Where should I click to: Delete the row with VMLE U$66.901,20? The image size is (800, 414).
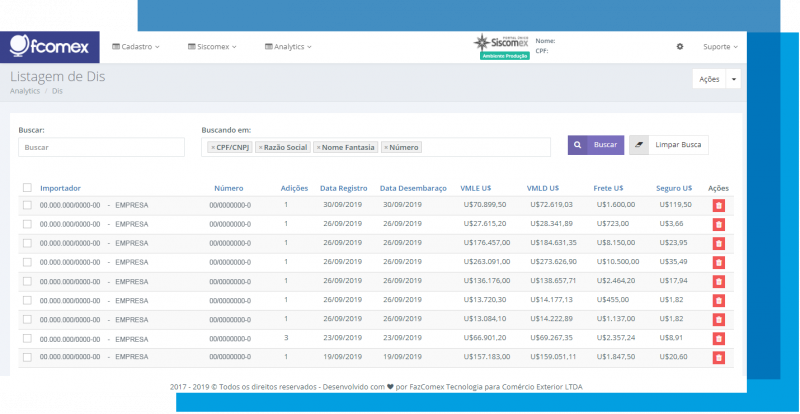(718, 338)
